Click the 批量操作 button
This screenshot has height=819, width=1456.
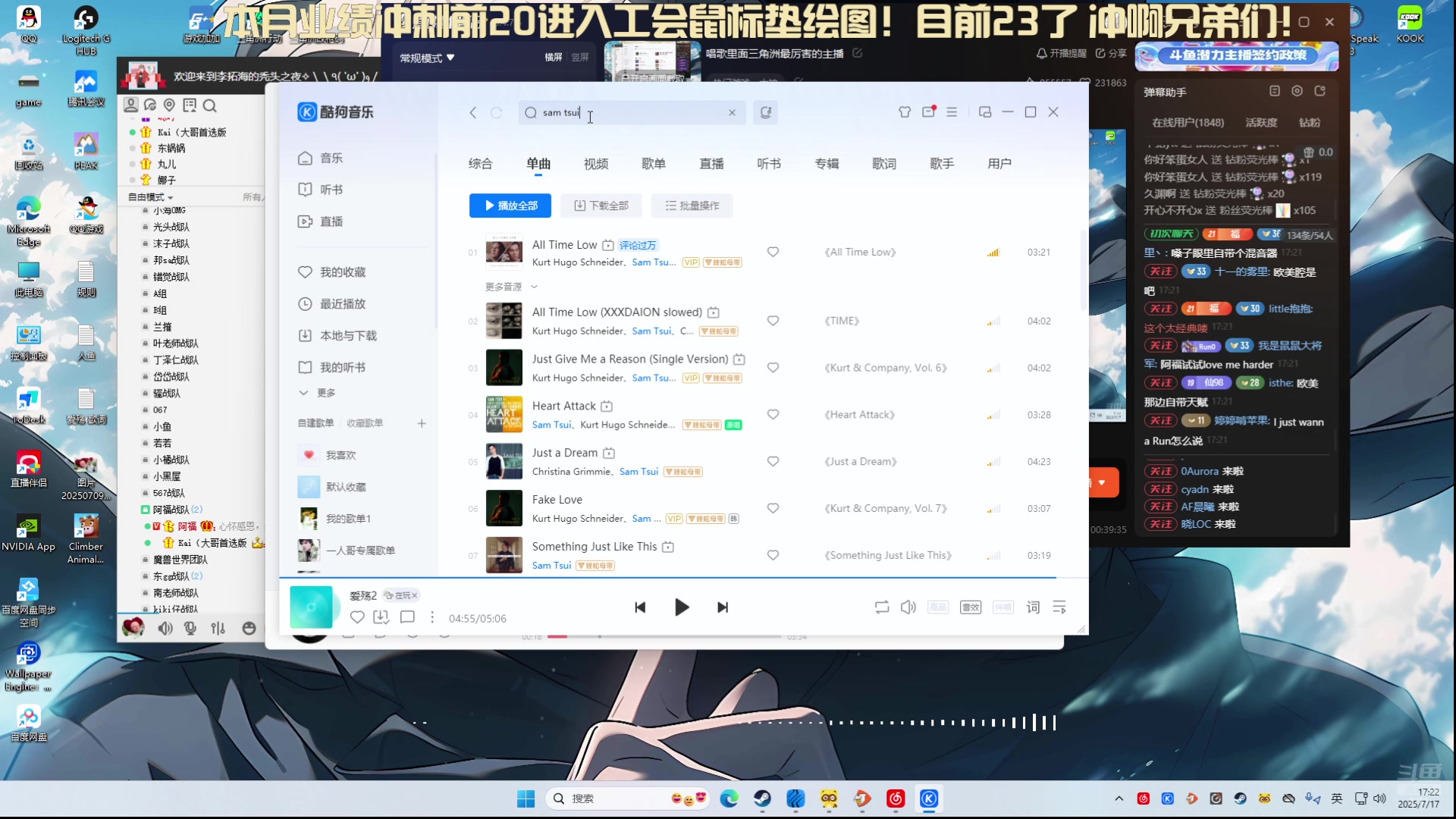[692, 206]
